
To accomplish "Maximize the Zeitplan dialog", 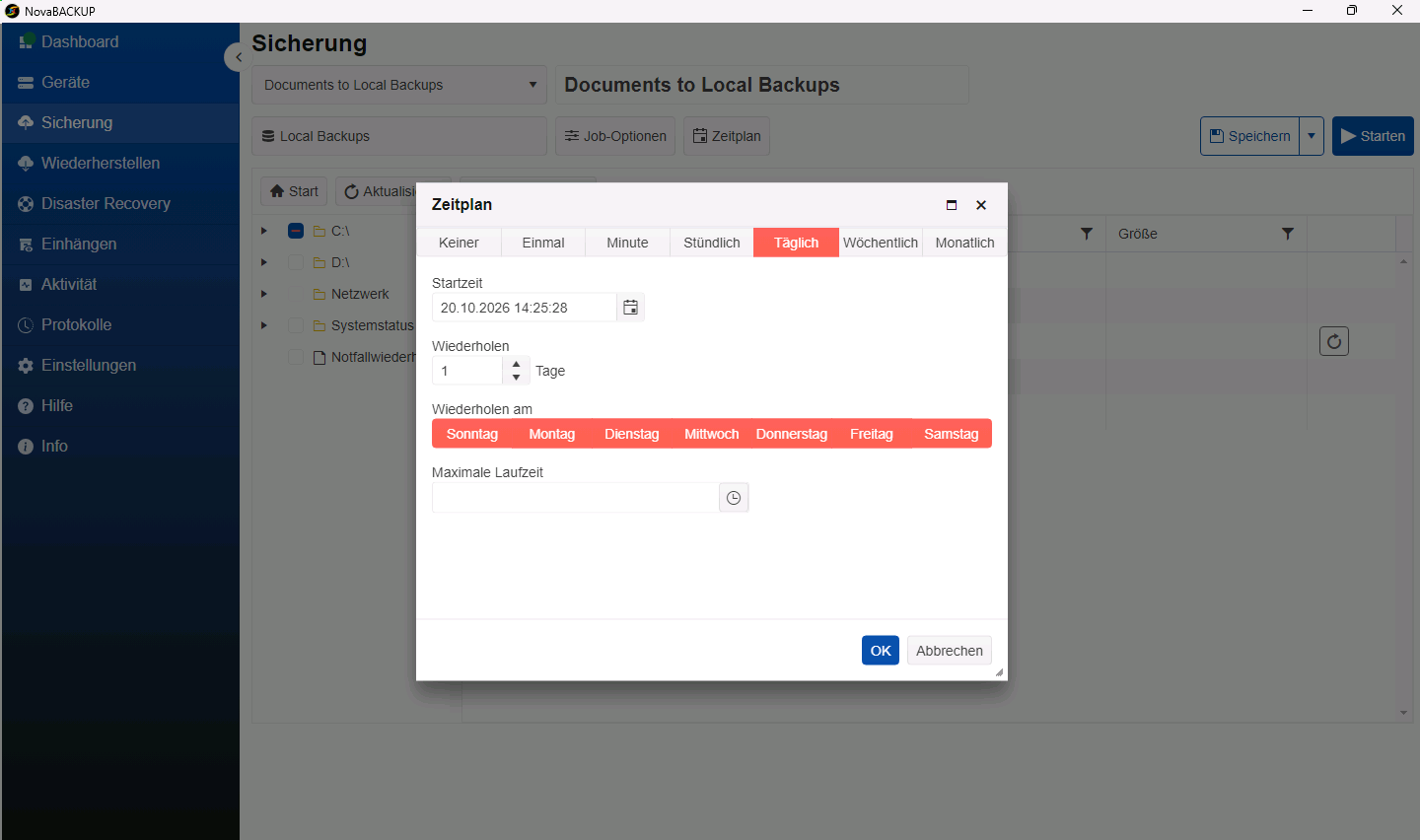I will 952,205.
